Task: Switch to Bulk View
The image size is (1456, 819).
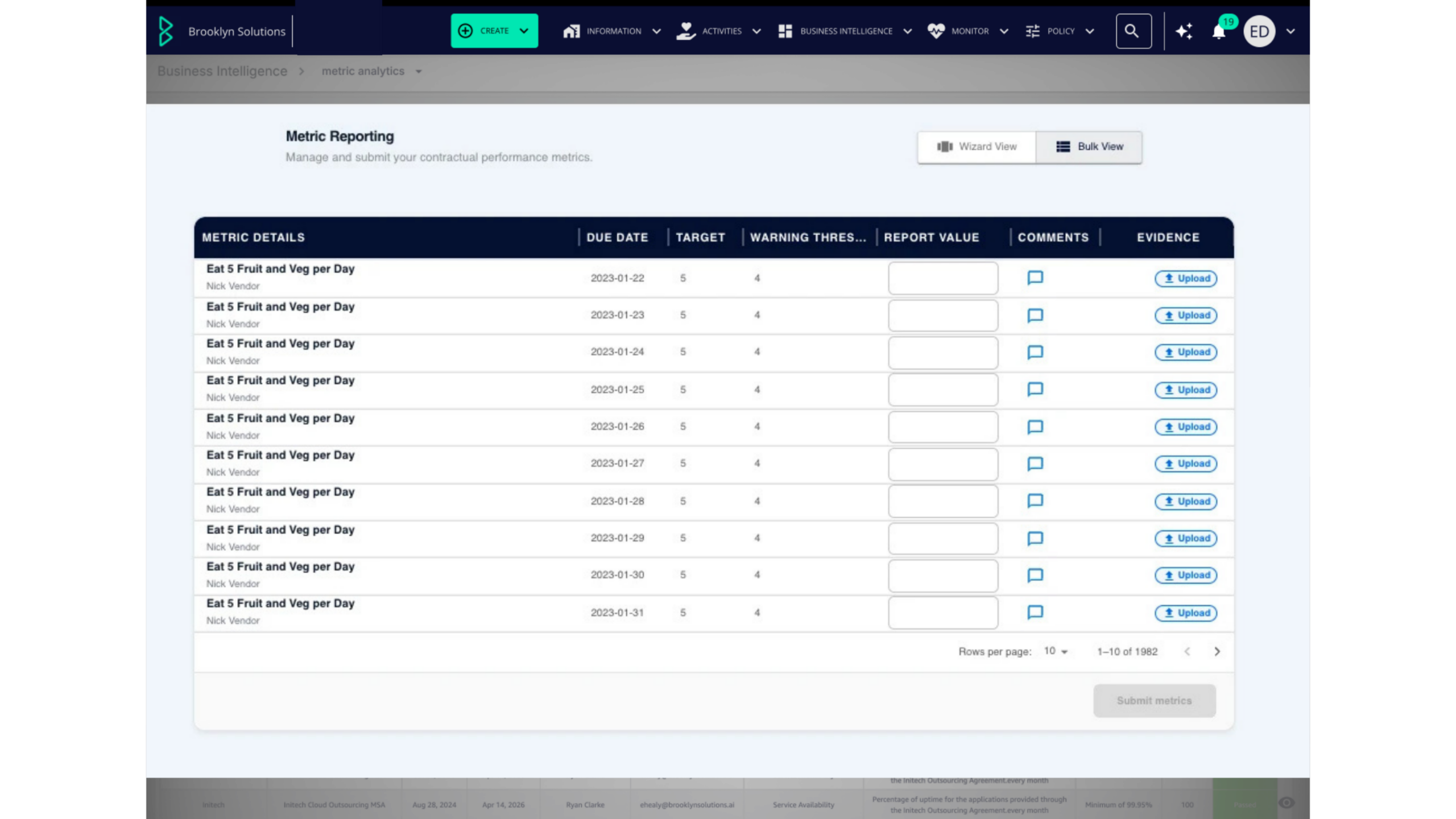Action: (1089, 147)
